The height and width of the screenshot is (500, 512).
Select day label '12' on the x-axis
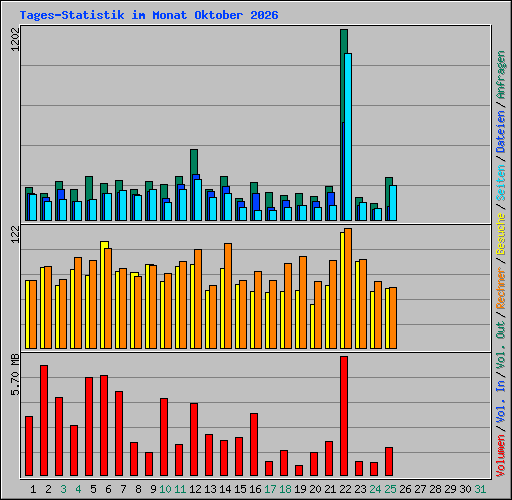[x=195, y=489]
